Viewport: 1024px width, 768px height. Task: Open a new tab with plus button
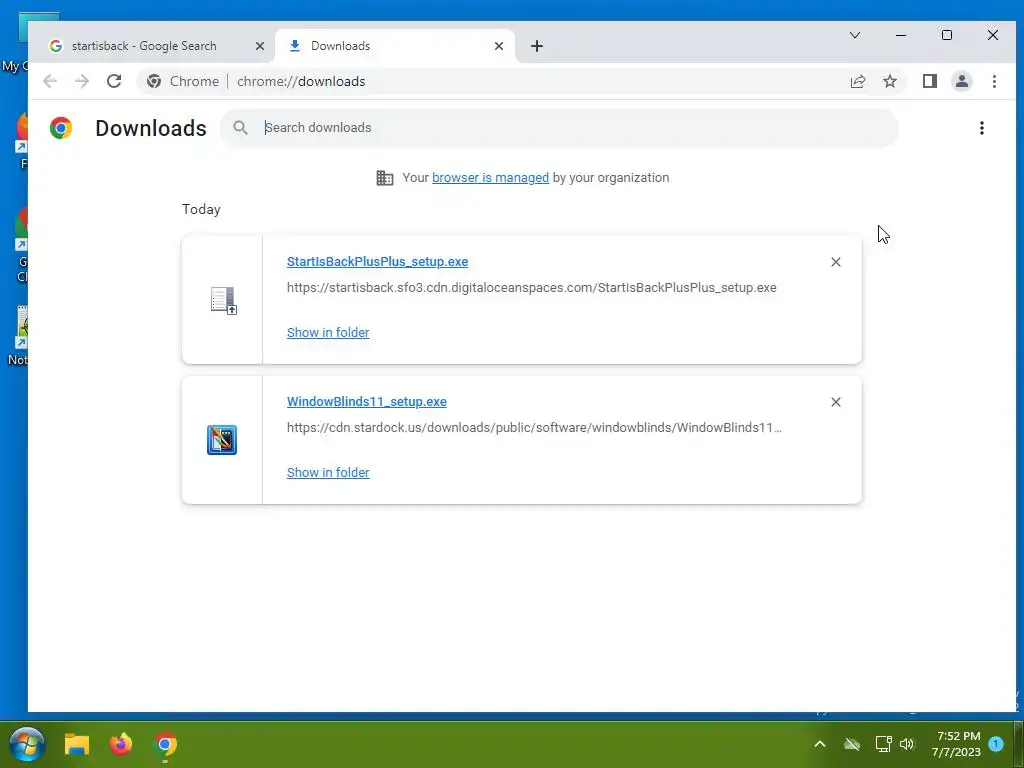pos(537,46)
